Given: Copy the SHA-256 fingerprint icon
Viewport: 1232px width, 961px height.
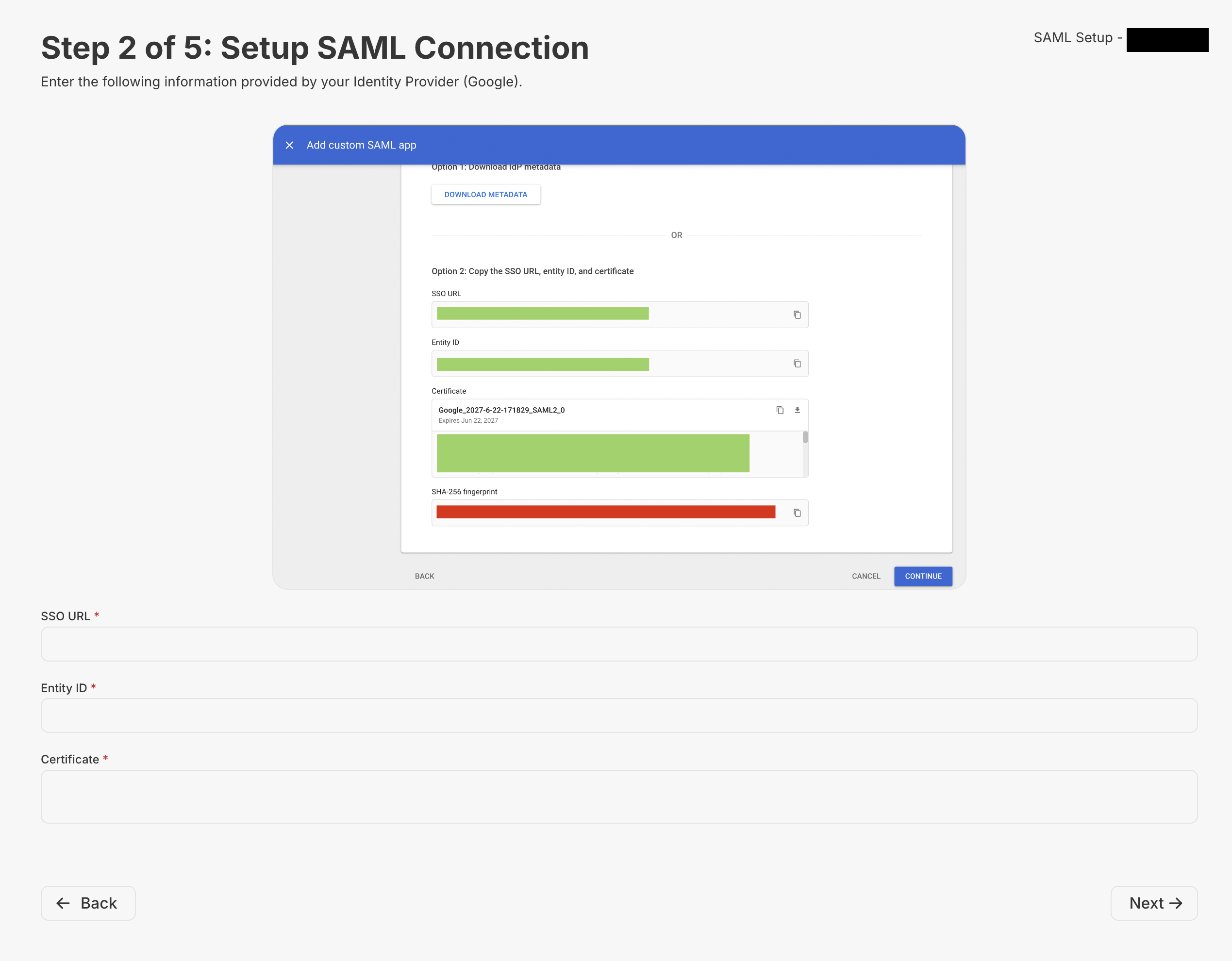Looking at the screenshot, I should (797, 513).
